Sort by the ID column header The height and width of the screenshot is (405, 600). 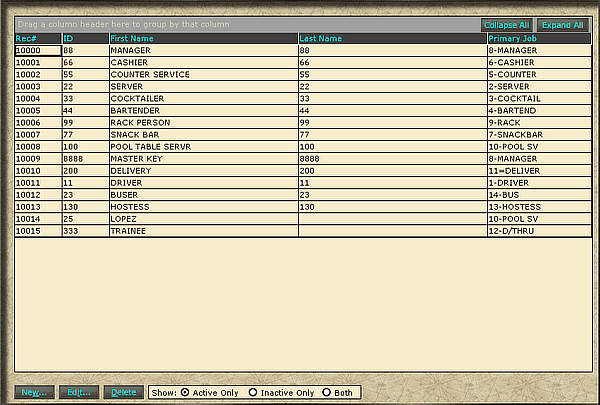coord(85,38)
